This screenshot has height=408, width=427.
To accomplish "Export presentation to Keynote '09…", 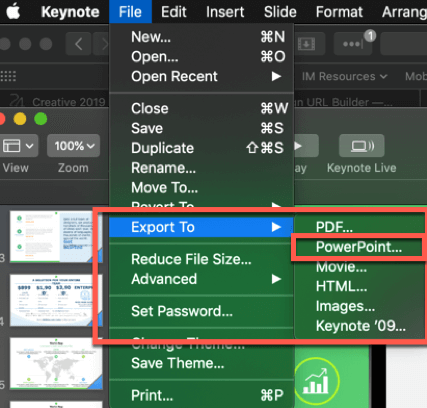I will pos(359,326).
